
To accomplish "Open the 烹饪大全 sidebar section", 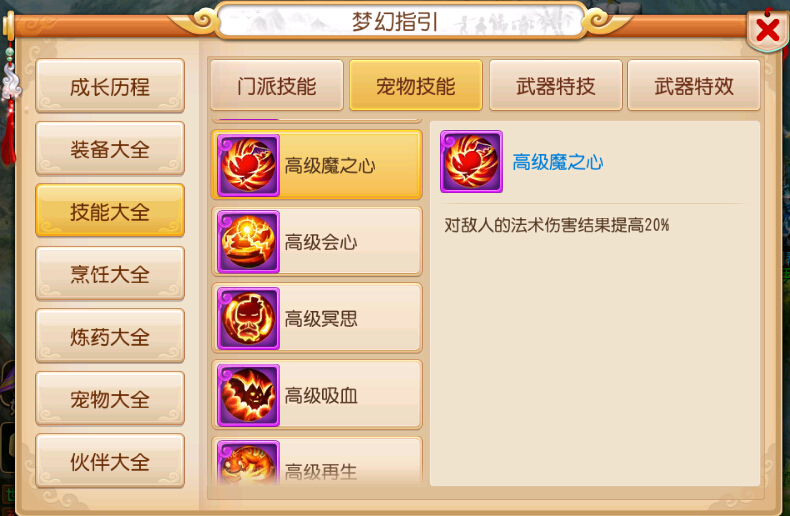I will click(x=110, y=273).
